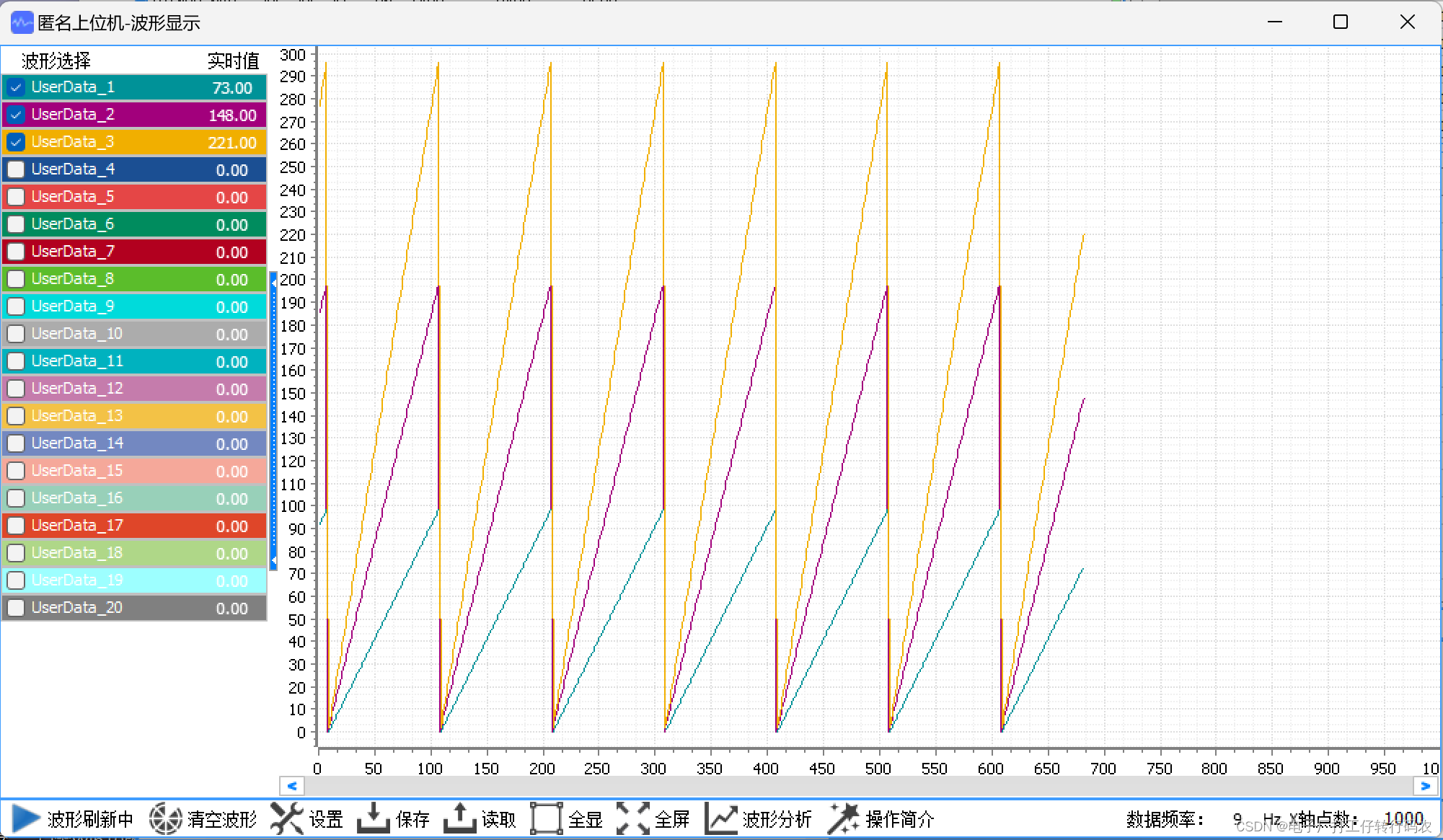Minimize the waveform display window
Viewport: 1443px width, 840px height.
pos(1275,22)
